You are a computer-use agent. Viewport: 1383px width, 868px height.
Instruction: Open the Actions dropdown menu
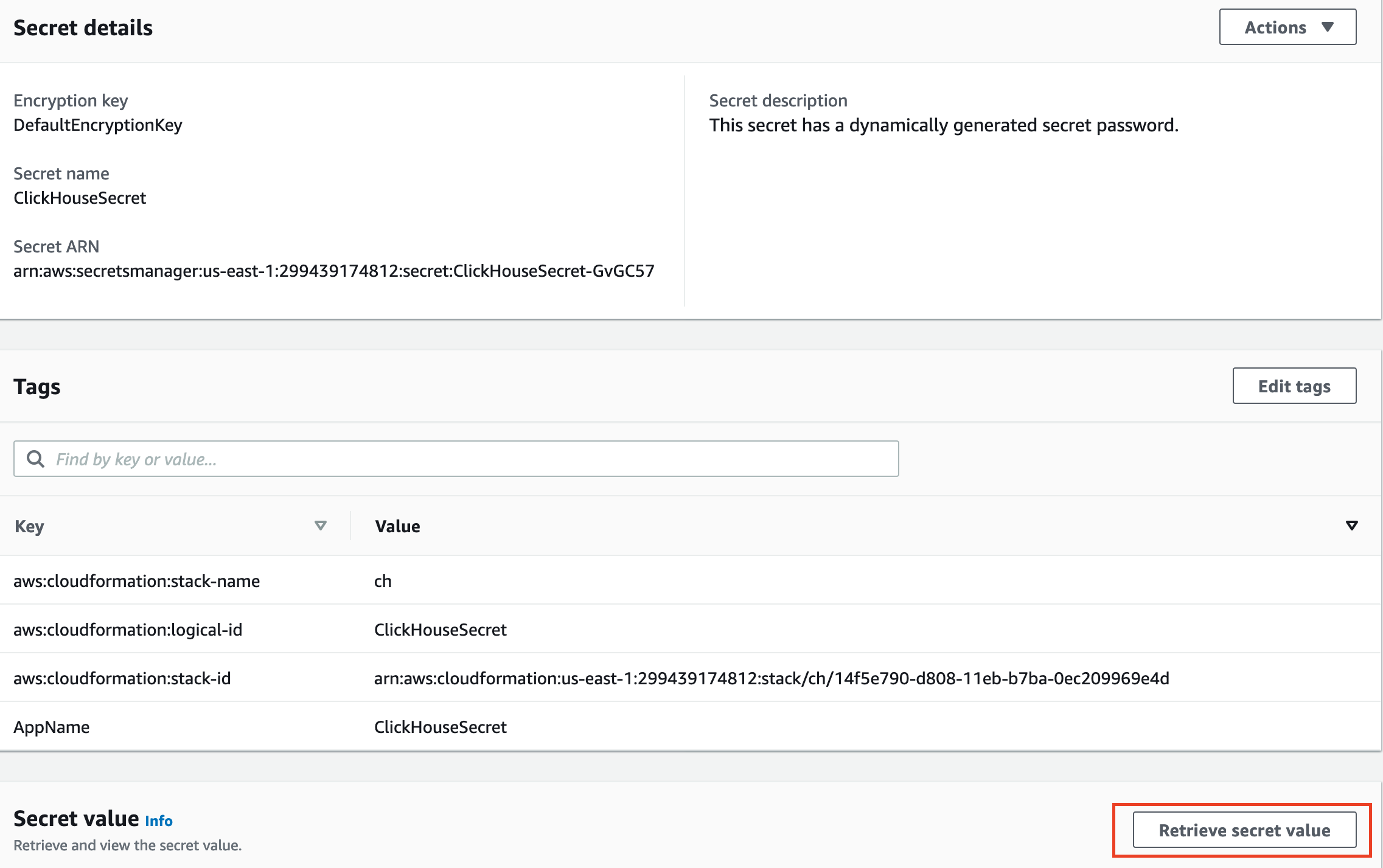click(x=1287, y=27)
